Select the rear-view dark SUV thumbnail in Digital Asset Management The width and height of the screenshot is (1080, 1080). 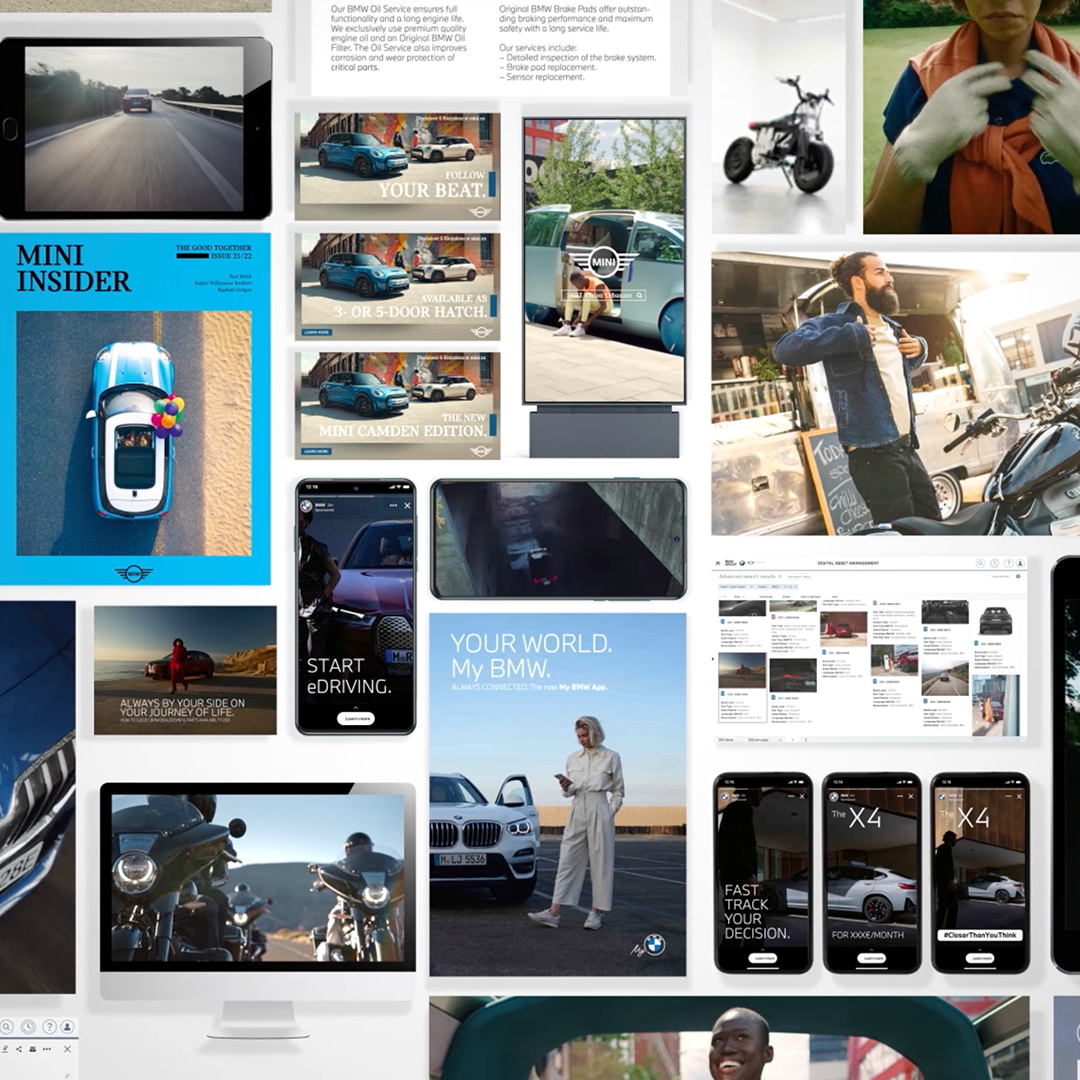pyautogui.click(x=995, y=620)
